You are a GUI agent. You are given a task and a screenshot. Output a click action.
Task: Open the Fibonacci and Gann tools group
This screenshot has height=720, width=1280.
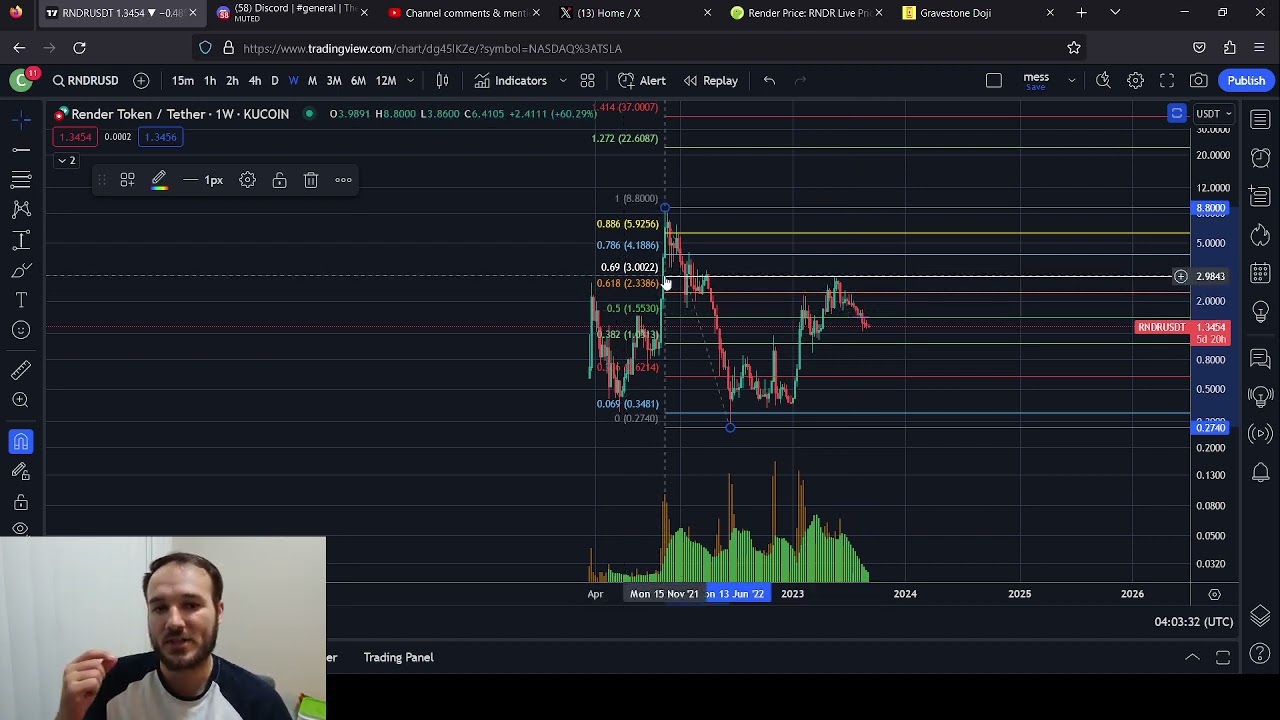coord(21,180)
